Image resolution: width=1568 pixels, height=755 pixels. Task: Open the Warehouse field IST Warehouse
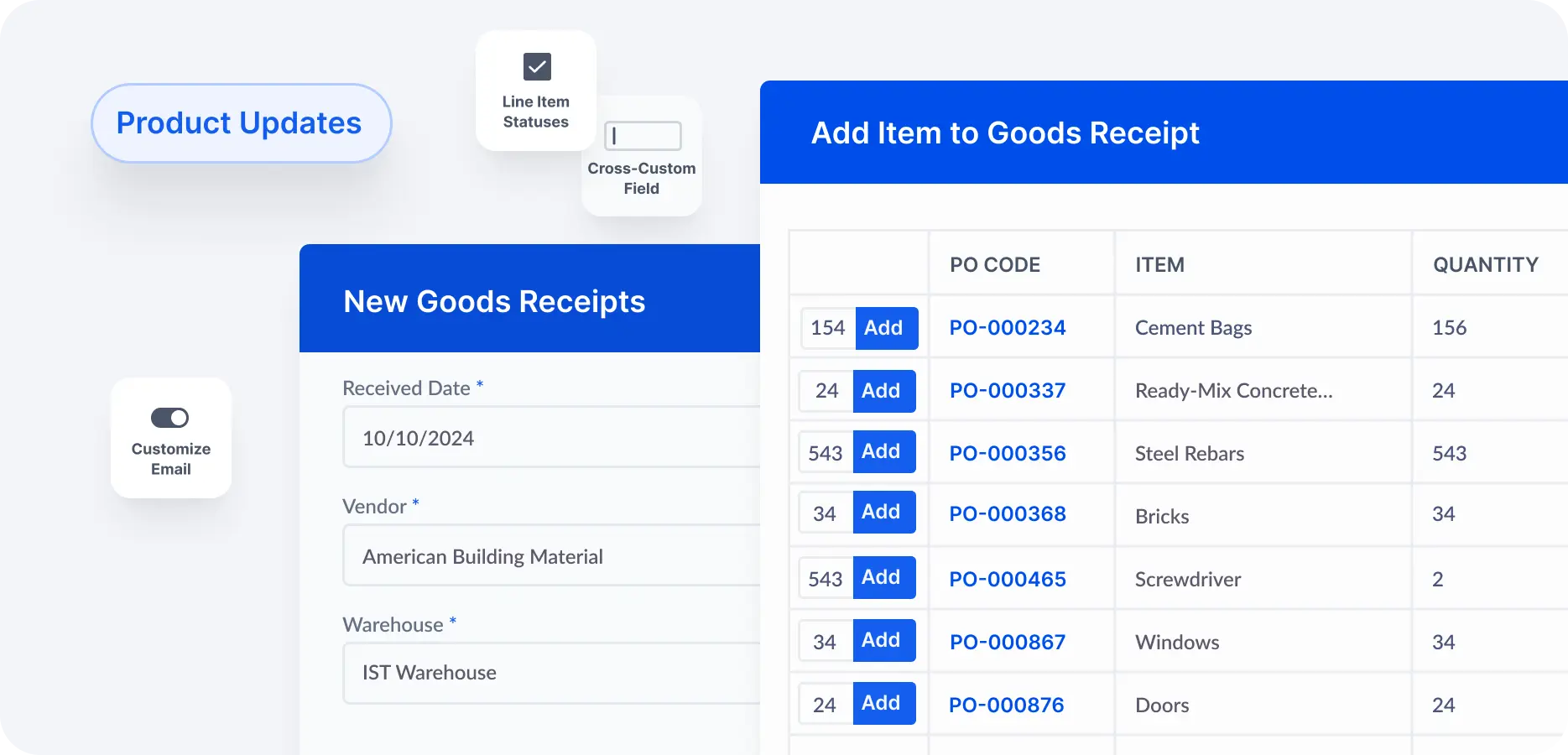[x=552, y=673]
